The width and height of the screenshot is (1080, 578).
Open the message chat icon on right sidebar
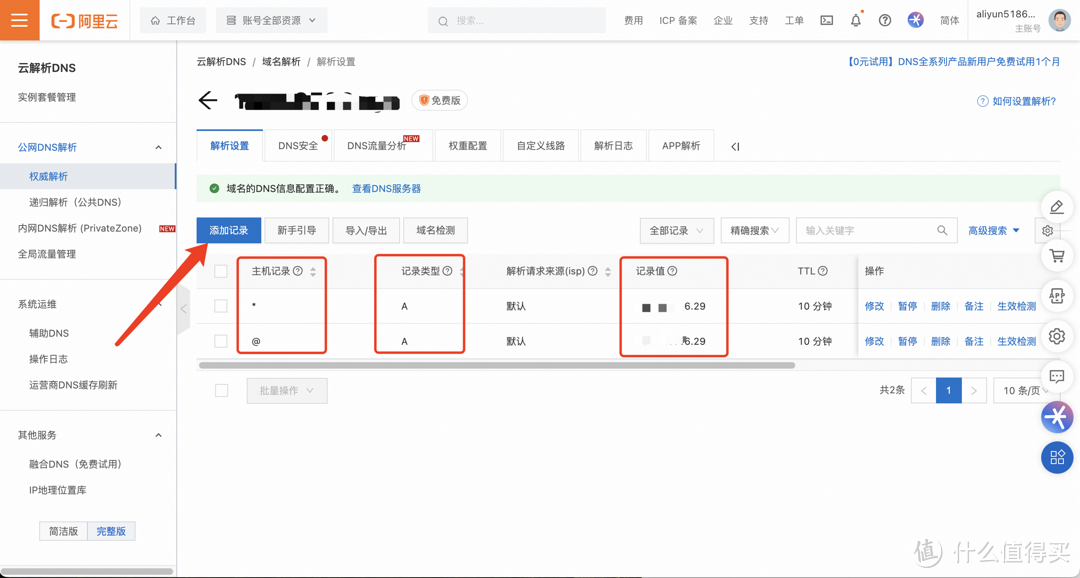(1057, 376)
